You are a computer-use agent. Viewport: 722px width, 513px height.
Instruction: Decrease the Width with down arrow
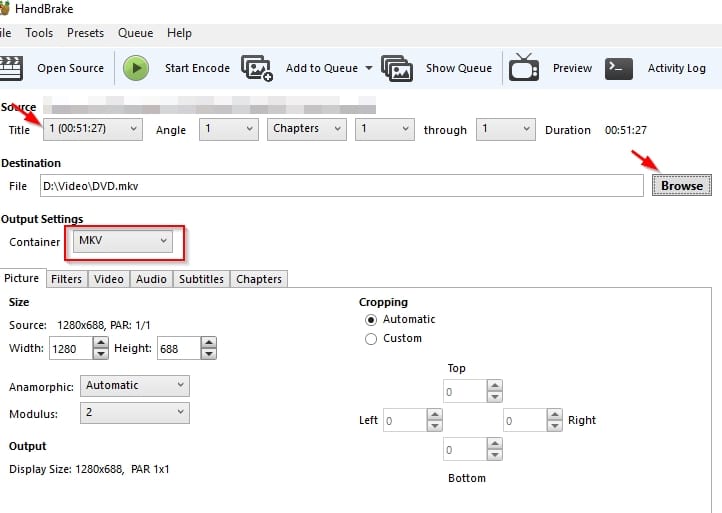click(101, 354)
